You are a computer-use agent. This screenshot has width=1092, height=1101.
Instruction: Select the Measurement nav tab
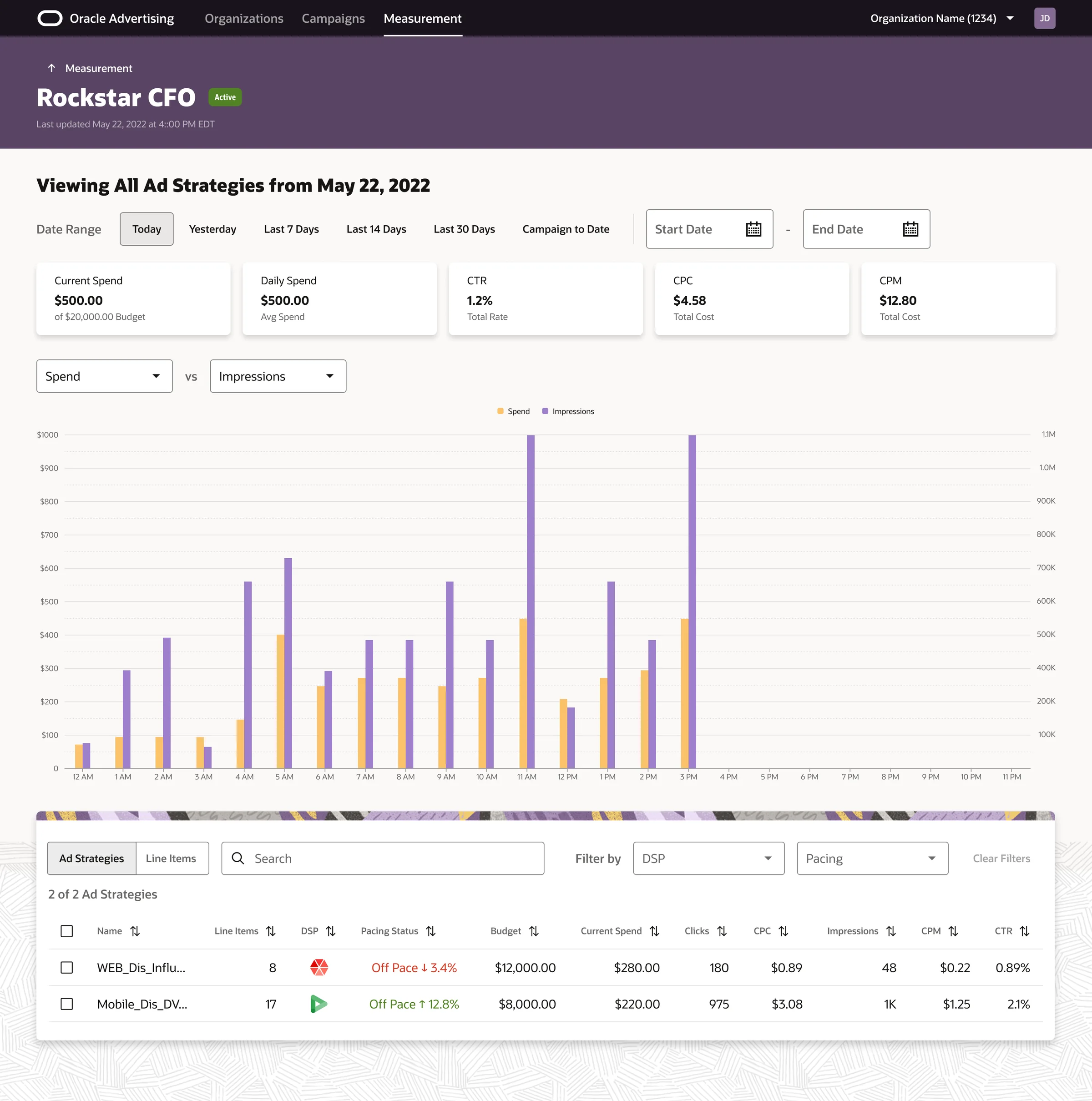(422, 18)
